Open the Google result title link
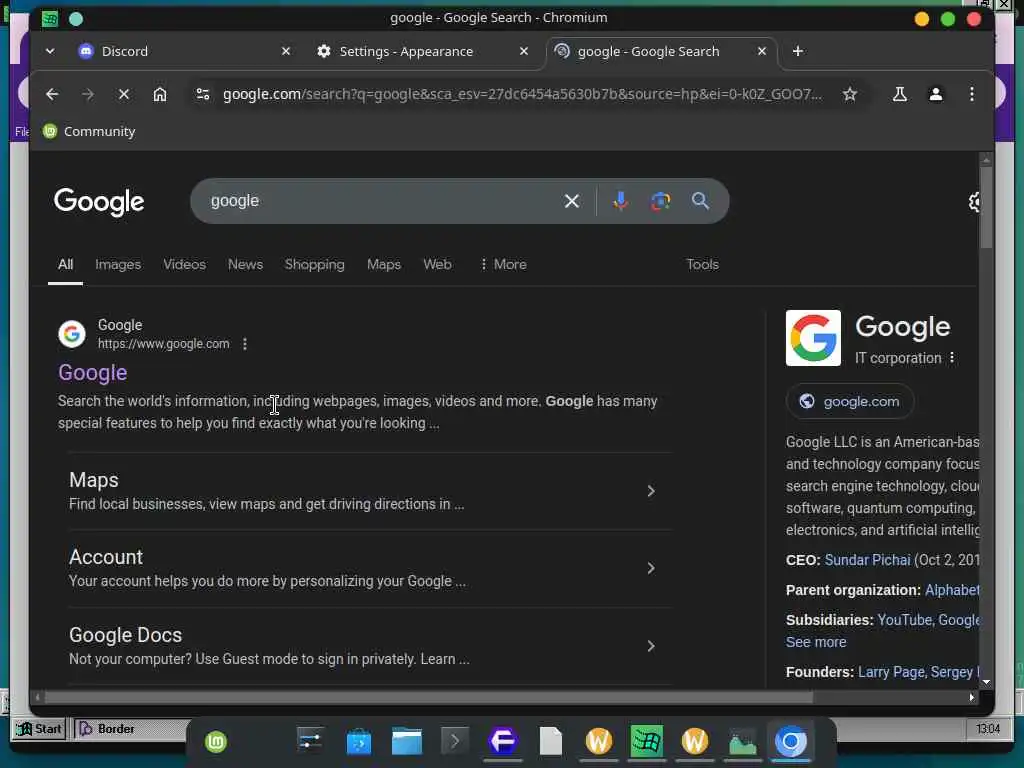This screenshot has width=1024, height=768. click(x=93, y=372)
